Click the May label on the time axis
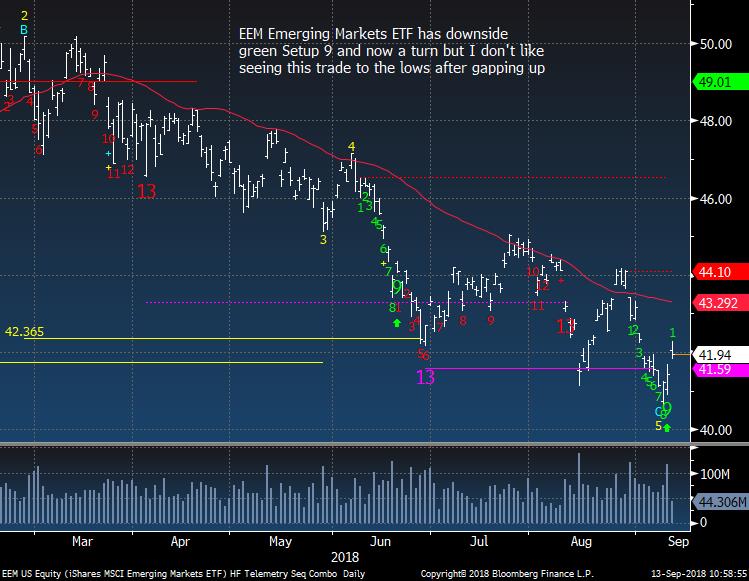 (x=280, y=541)
